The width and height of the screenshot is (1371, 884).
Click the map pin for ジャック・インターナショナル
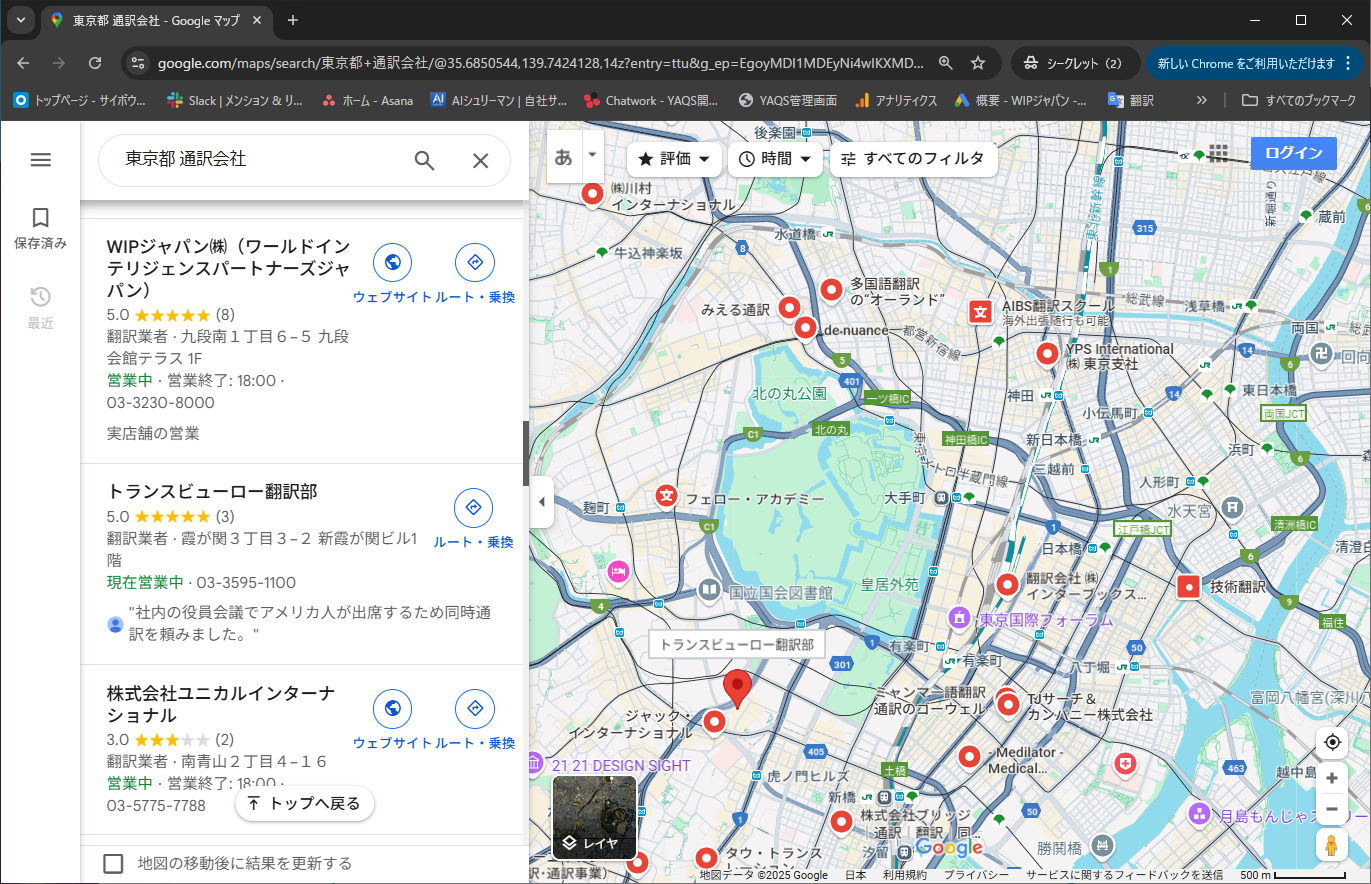coord(714,722)
